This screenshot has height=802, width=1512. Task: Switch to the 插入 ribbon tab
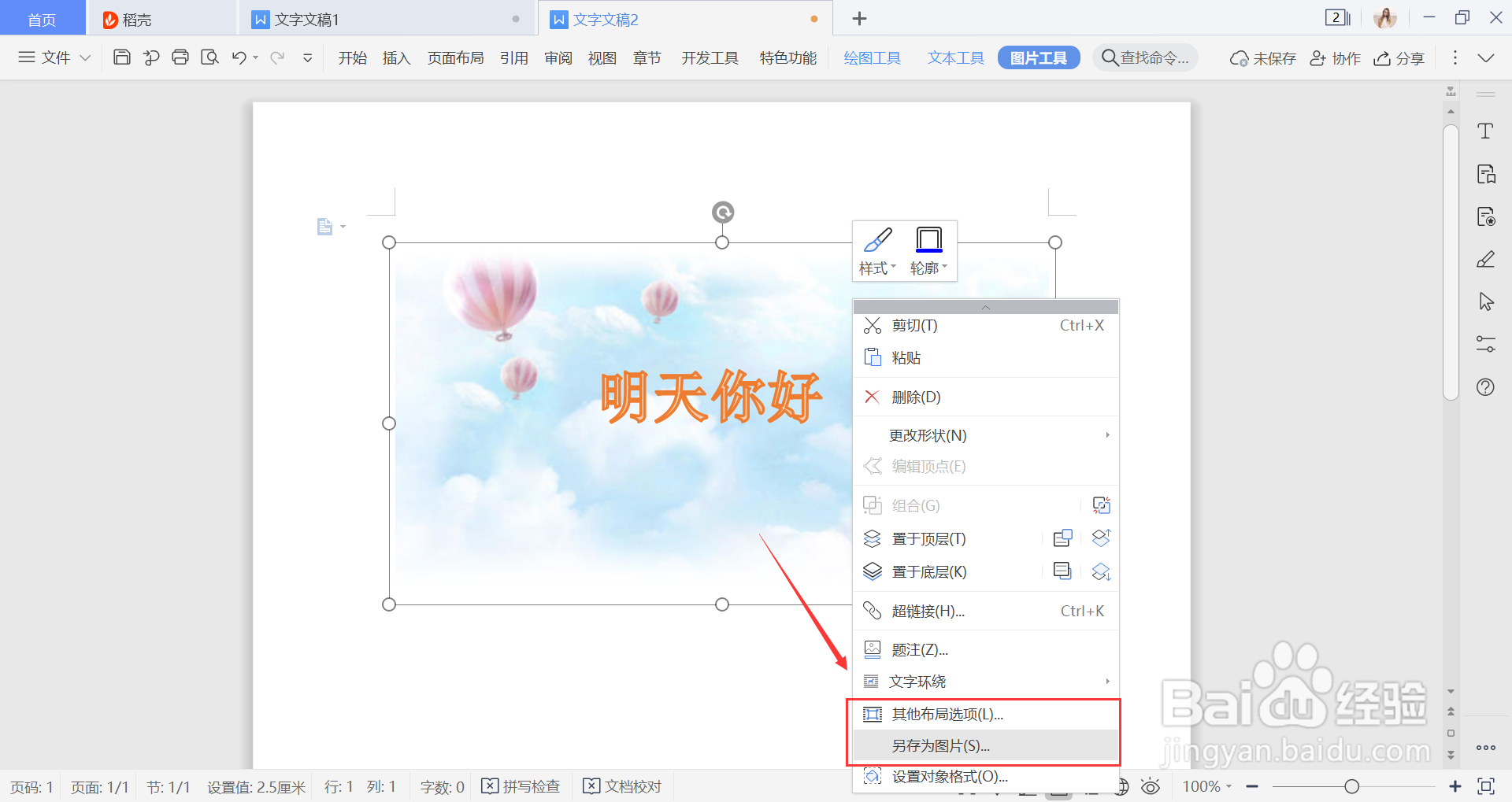pos(395,57)
